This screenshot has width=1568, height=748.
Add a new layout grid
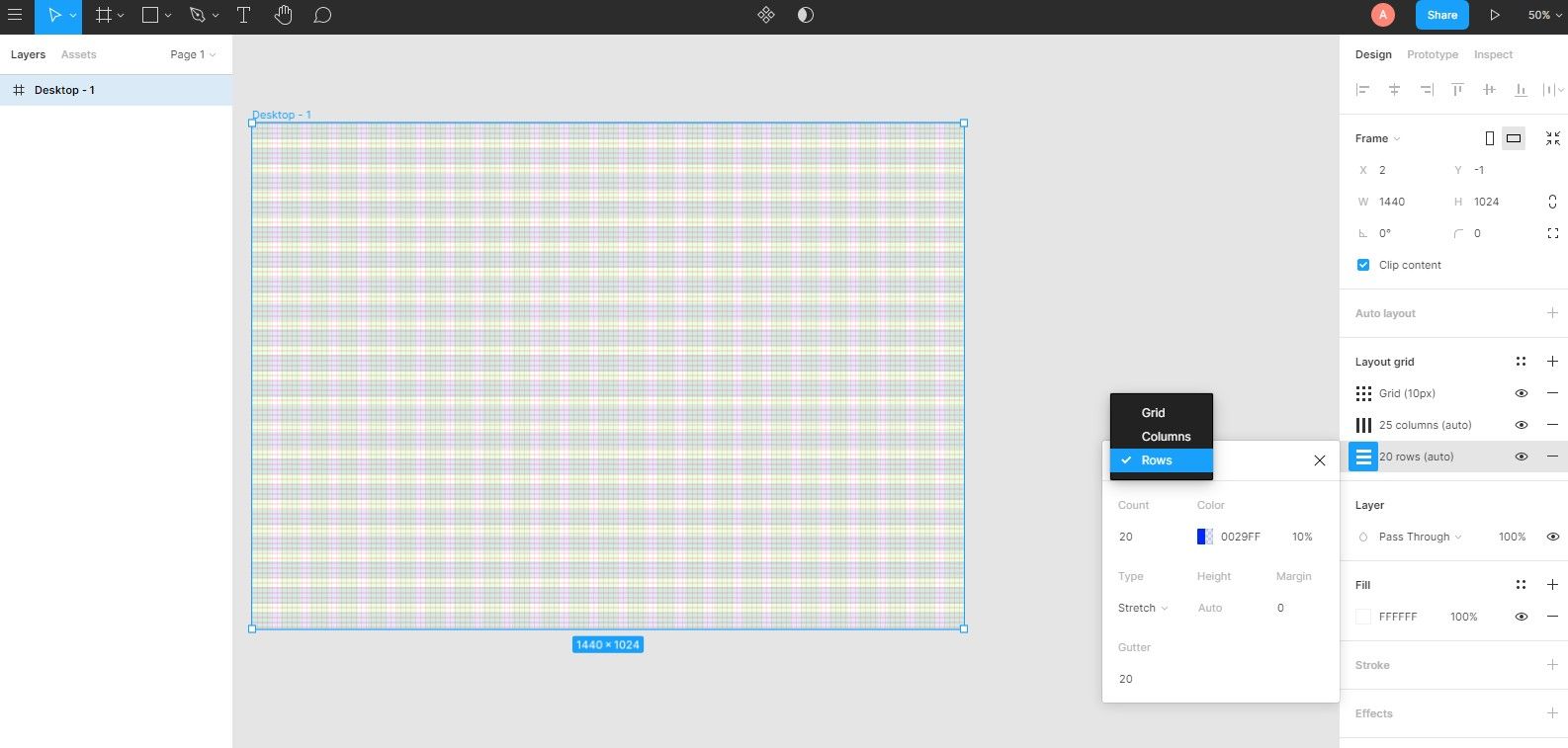coord(1552,362)
